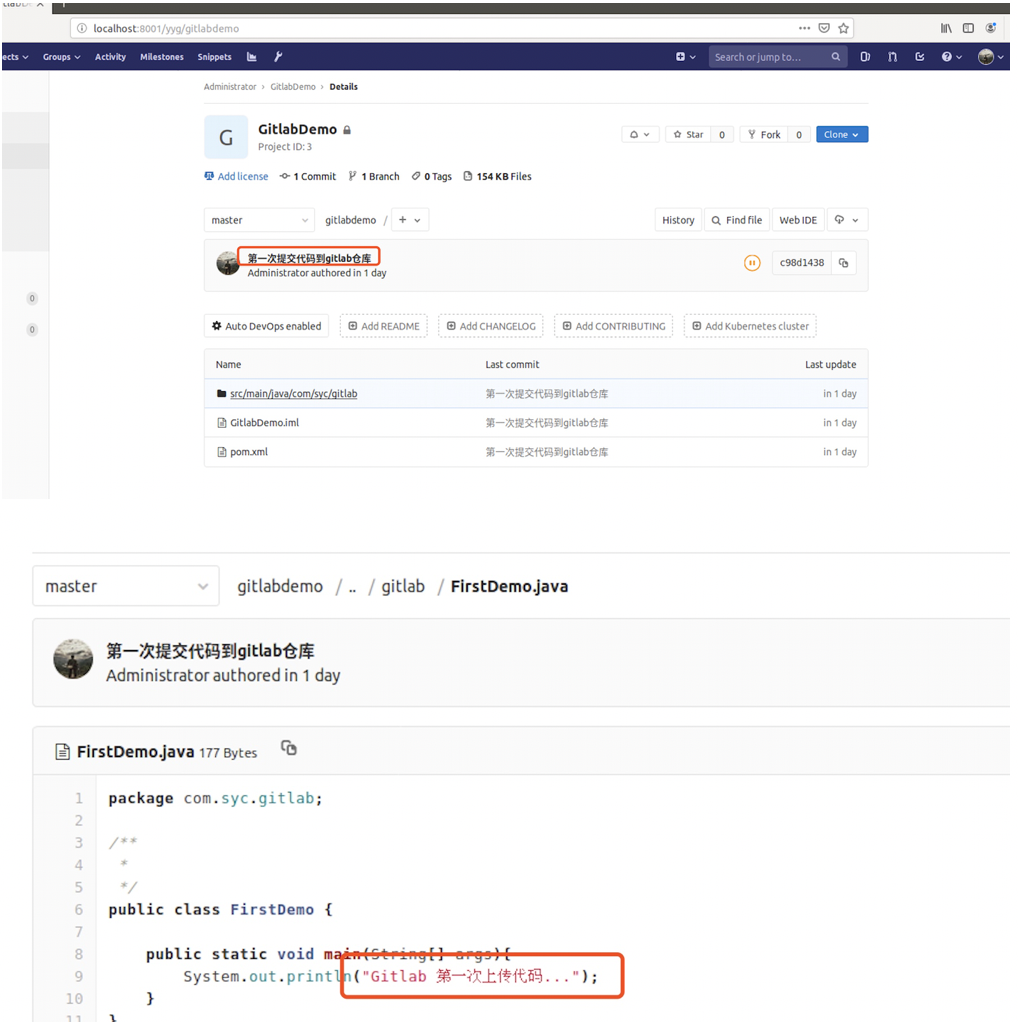Open the GitlabDemo breadcrumb link
The height and width of the screenshot is (1022, 1018).
coord(293,87)
